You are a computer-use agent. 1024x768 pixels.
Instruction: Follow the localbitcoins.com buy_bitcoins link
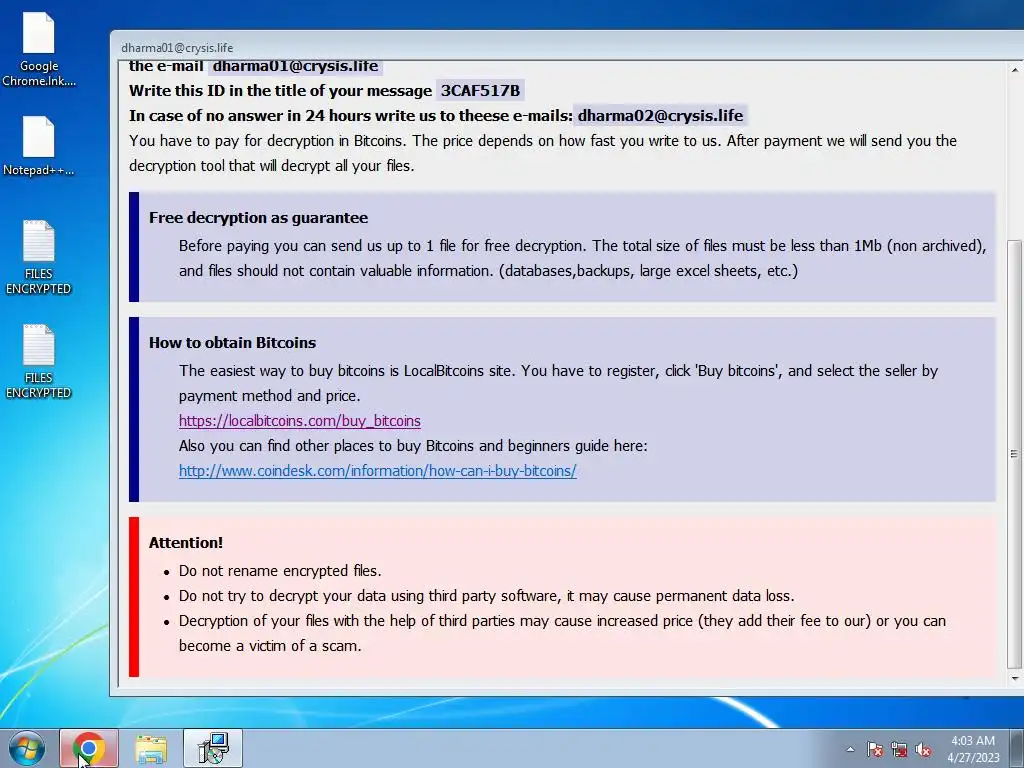click(300, 421)
